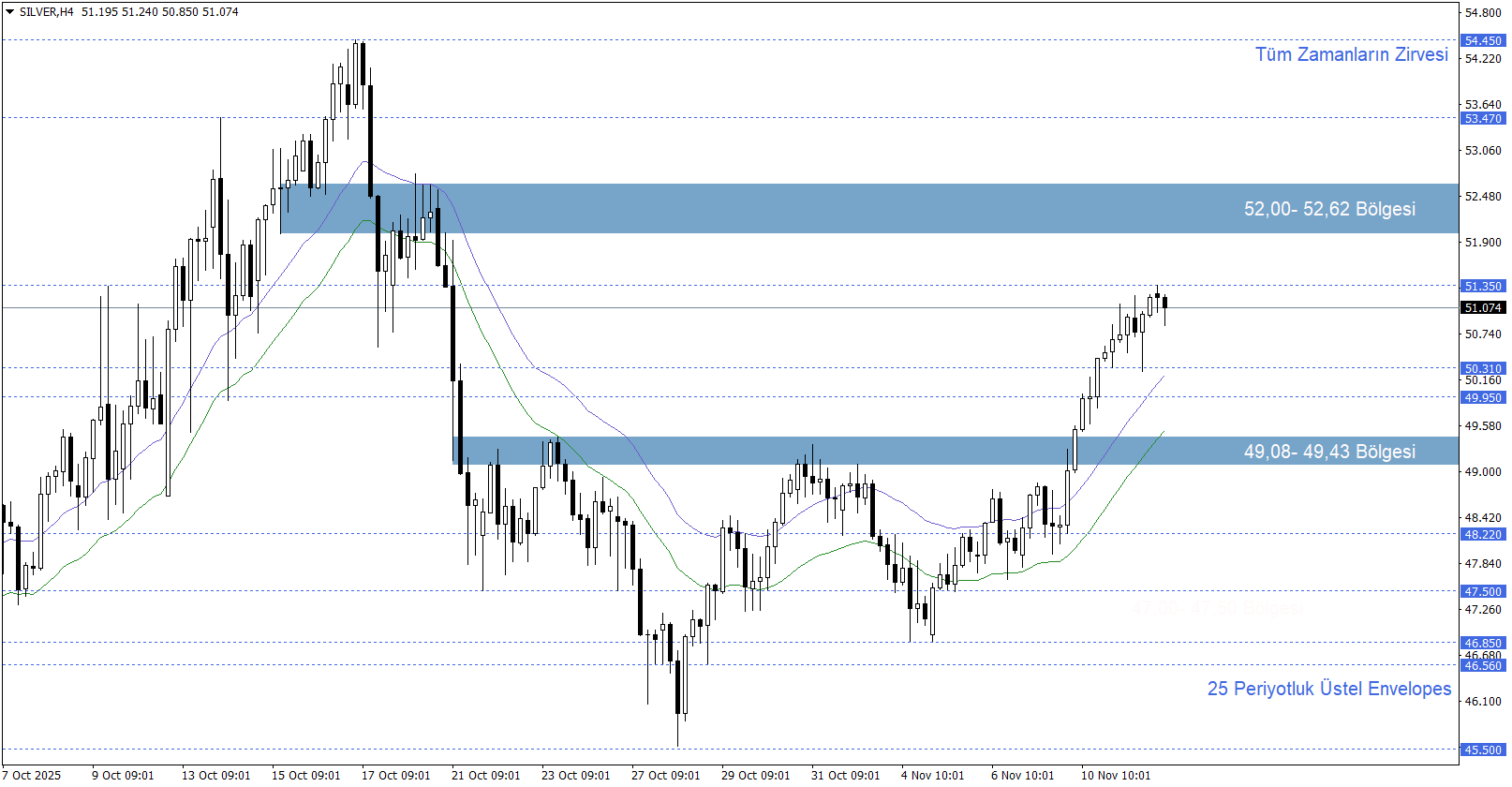The height and width of the screenshot is (787, 1512).
Task: Click the 49.950 price level tag
Action: pyautogui.click(x=1483, y=397)
